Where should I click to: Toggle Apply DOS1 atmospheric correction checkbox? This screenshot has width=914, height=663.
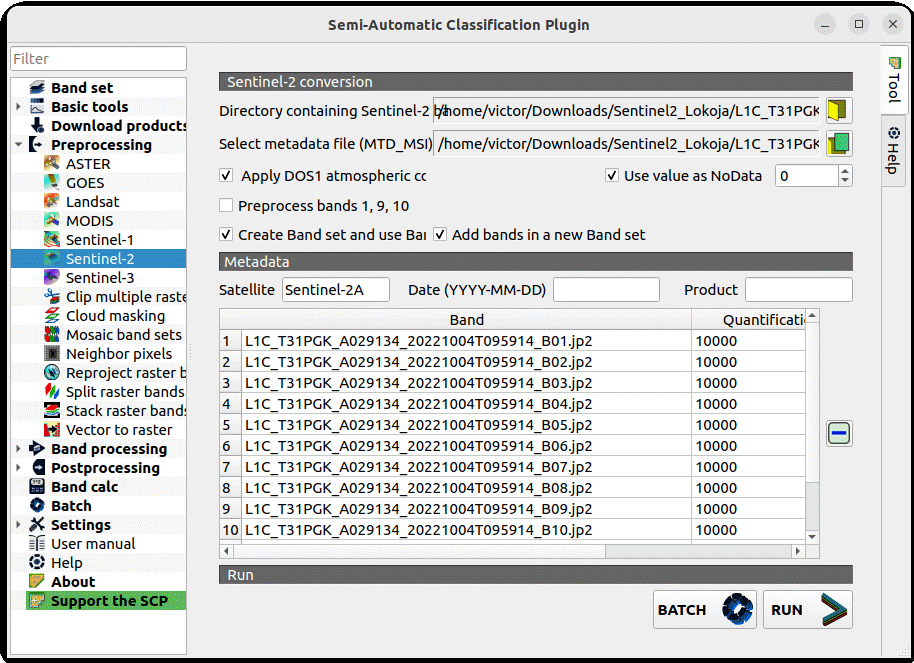click(226, 176)
